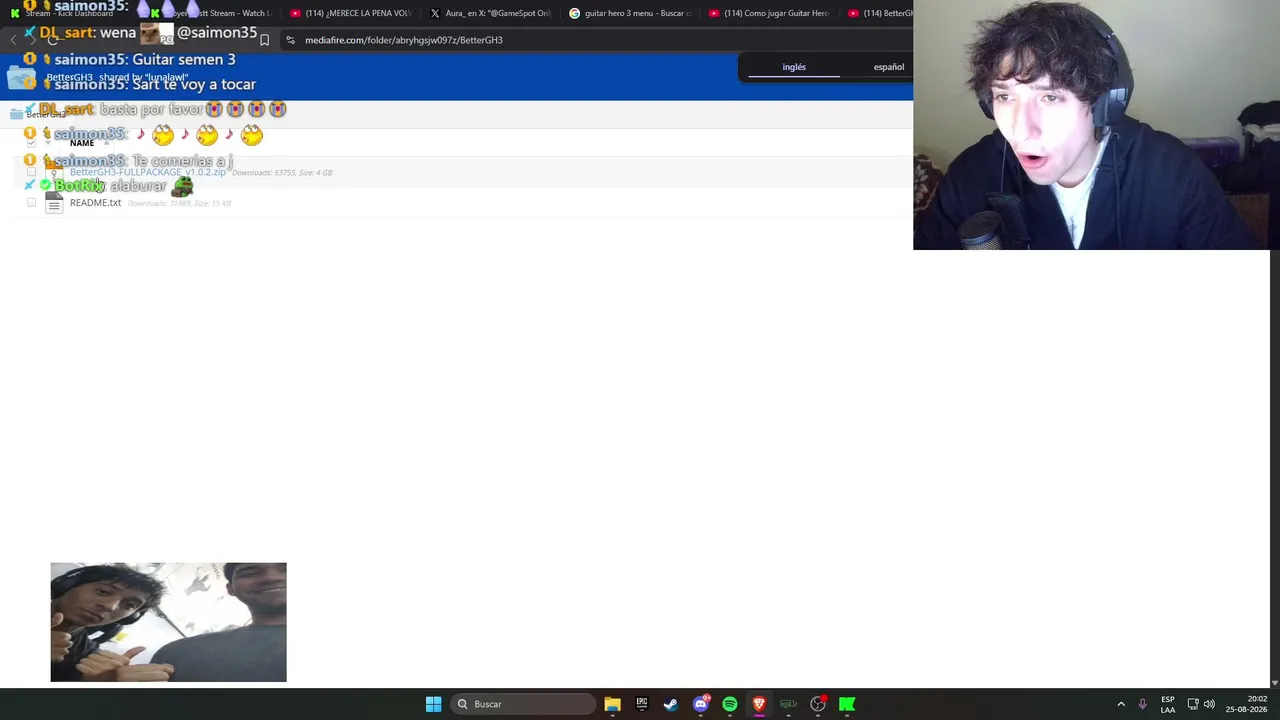The height and width of the screenshot is (720, 1280).
Task: Open the clock and date panel
Action: pos(1247,704)
